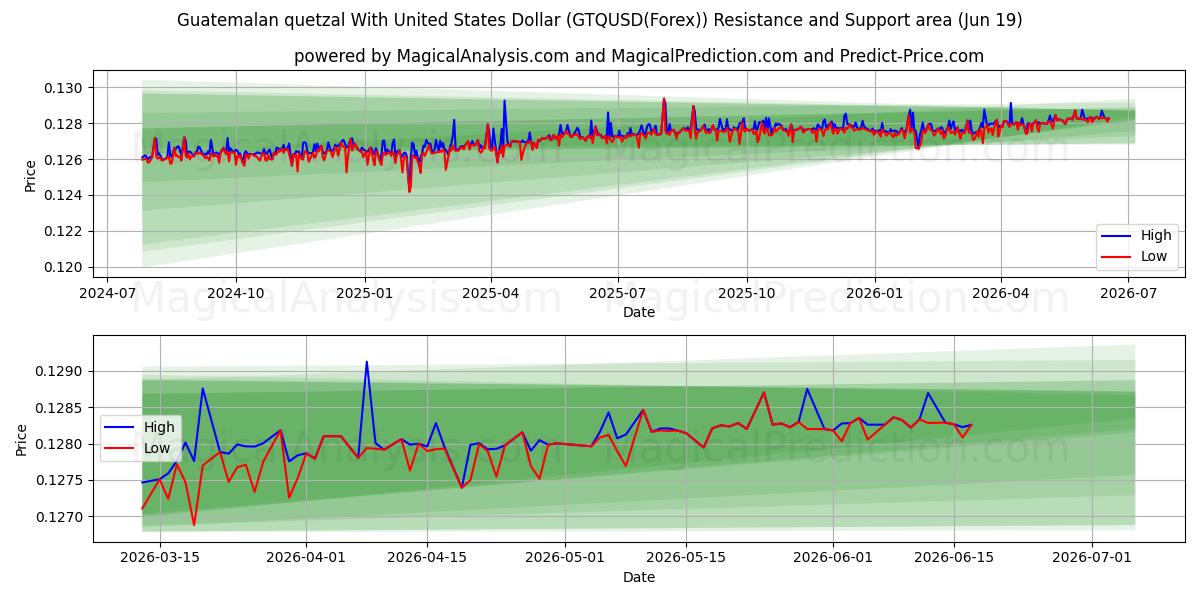Click the 2024-07 x-axis tick label
This screenshot has height=600, width=1200.
click(x=107, y=294)
